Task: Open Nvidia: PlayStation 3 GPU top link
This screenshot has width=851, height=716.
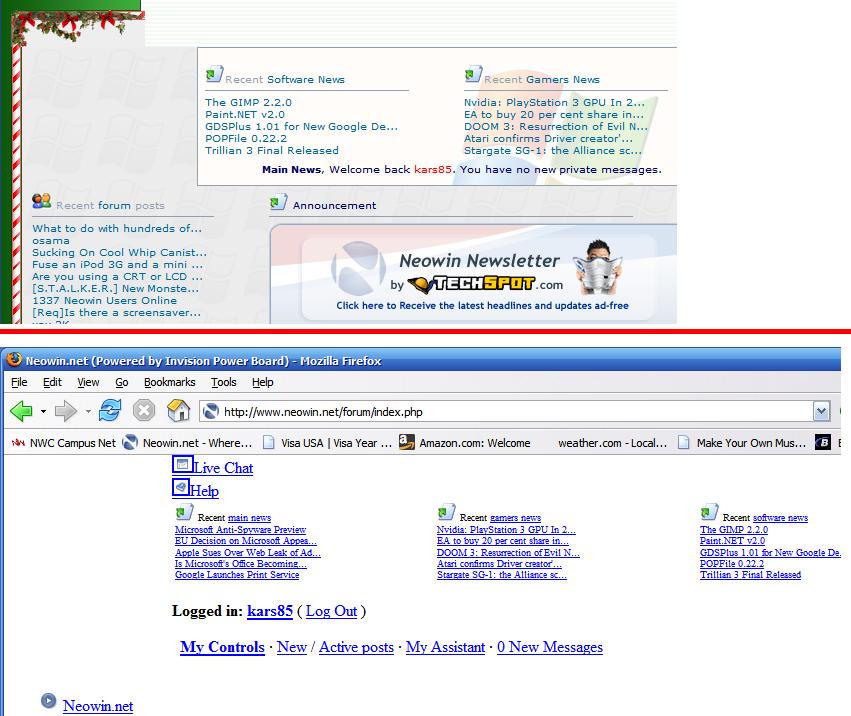Action: pyautogui.click(x=554, y=103)
